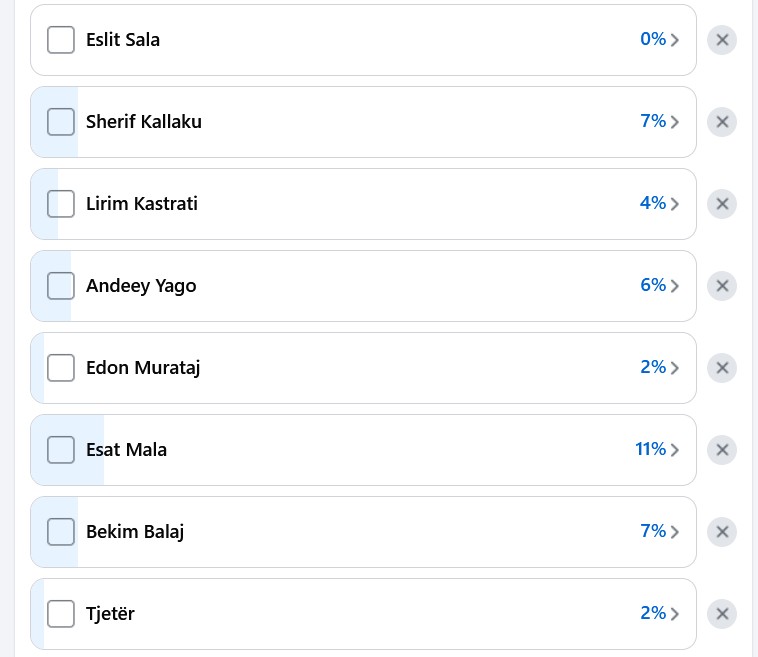
Task: Delete the Lirim Kastrati option
Action: click(x=722, y=204)
